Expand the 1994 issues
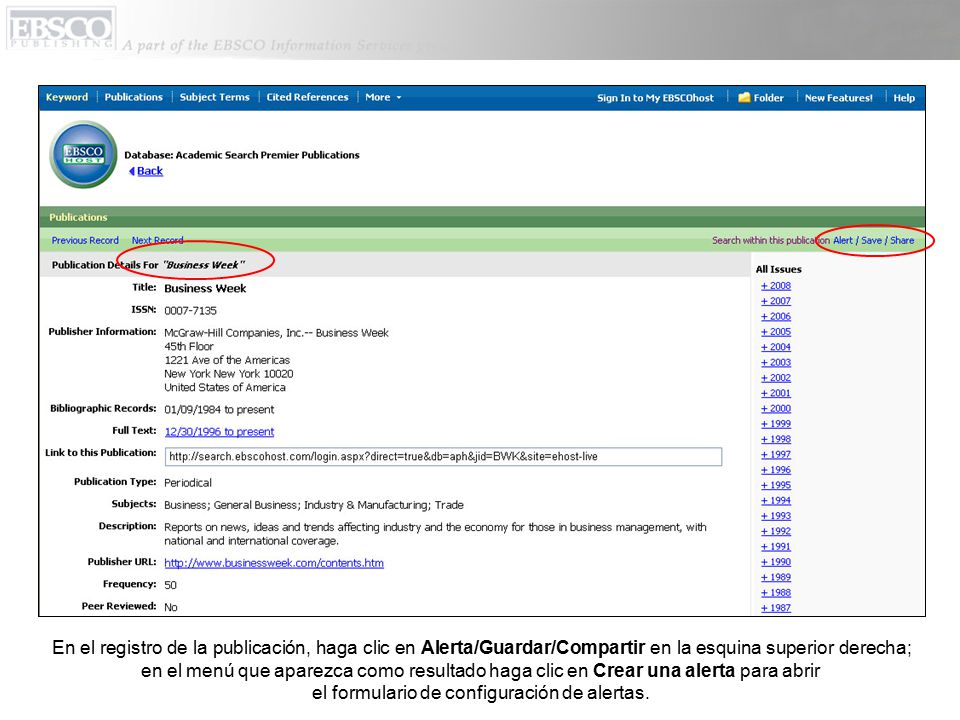This screenshot has width=960, height=720. (776, 500)
